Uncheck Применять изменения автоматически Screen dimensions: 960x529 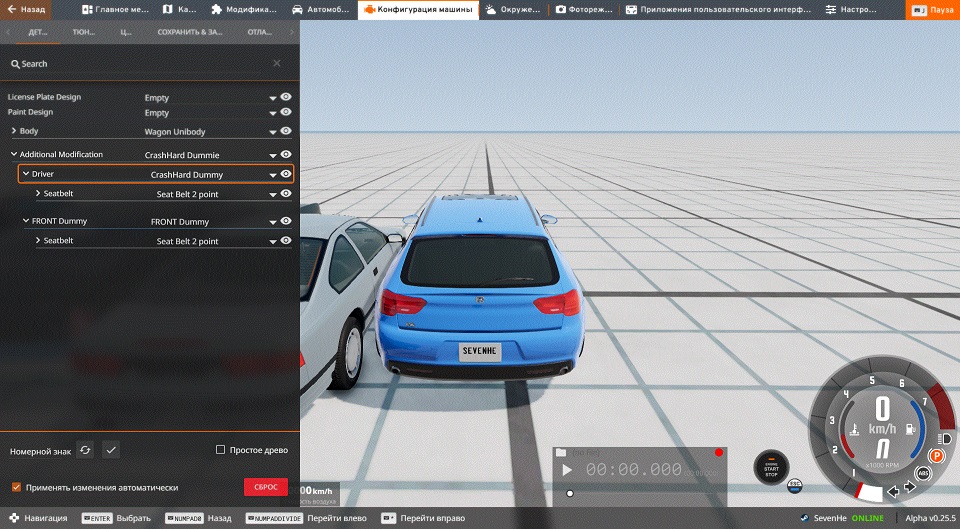16,487
